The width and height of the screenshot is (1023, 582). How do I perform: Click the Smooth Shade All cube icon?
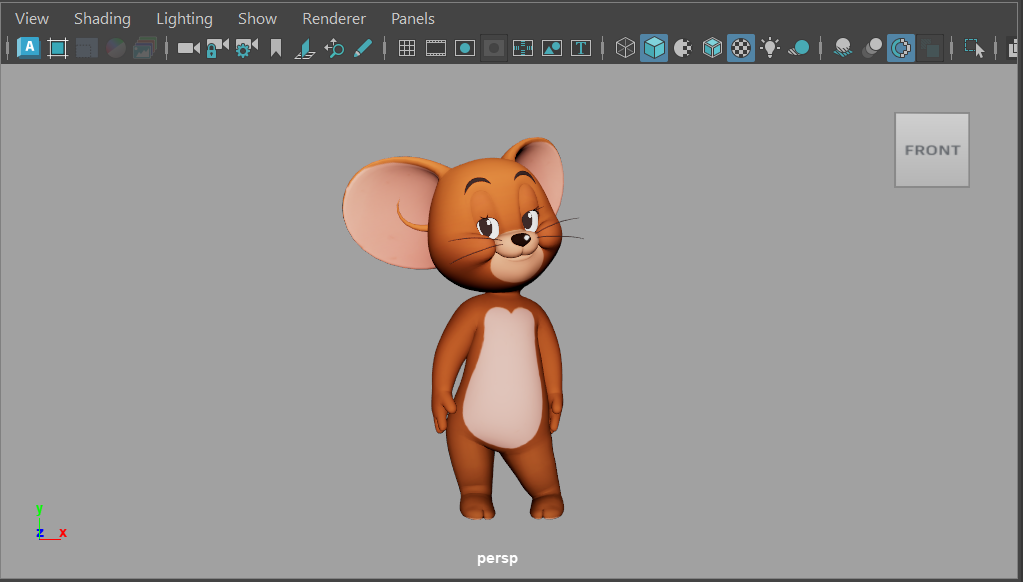(x=654, y=48)
